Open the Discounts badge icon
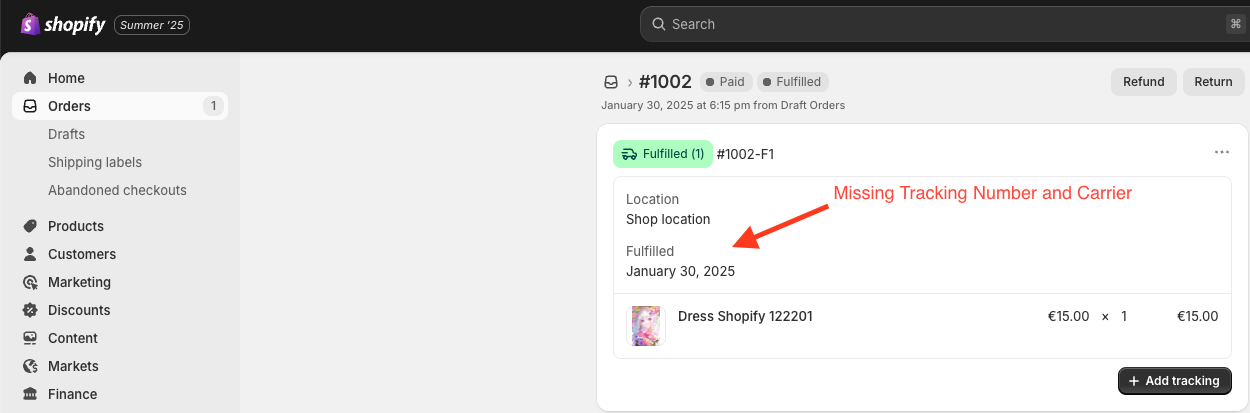Image resolution: width=1250 pixels, height=413 pixels. tap(30, 310)
